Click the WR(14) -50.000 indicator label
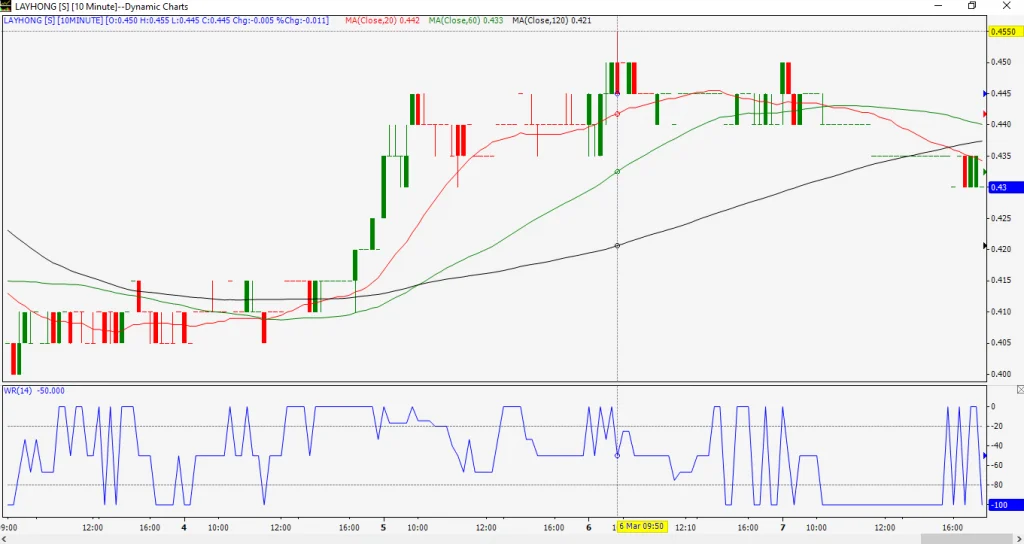The width and height of the screenshot is (1024, 544). (34, 391)
